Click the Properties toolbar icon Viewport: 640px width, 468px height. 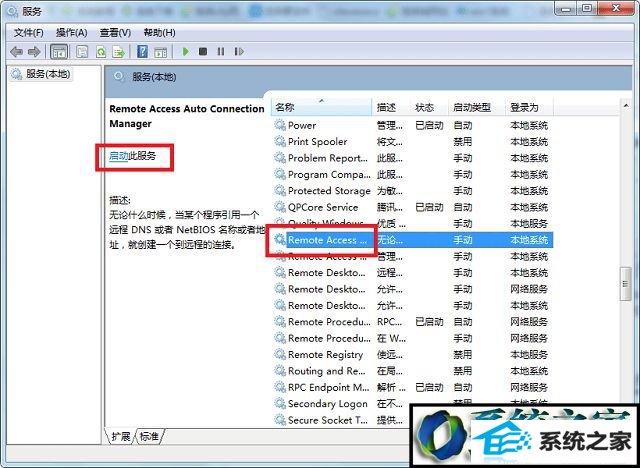click(82, 52)
